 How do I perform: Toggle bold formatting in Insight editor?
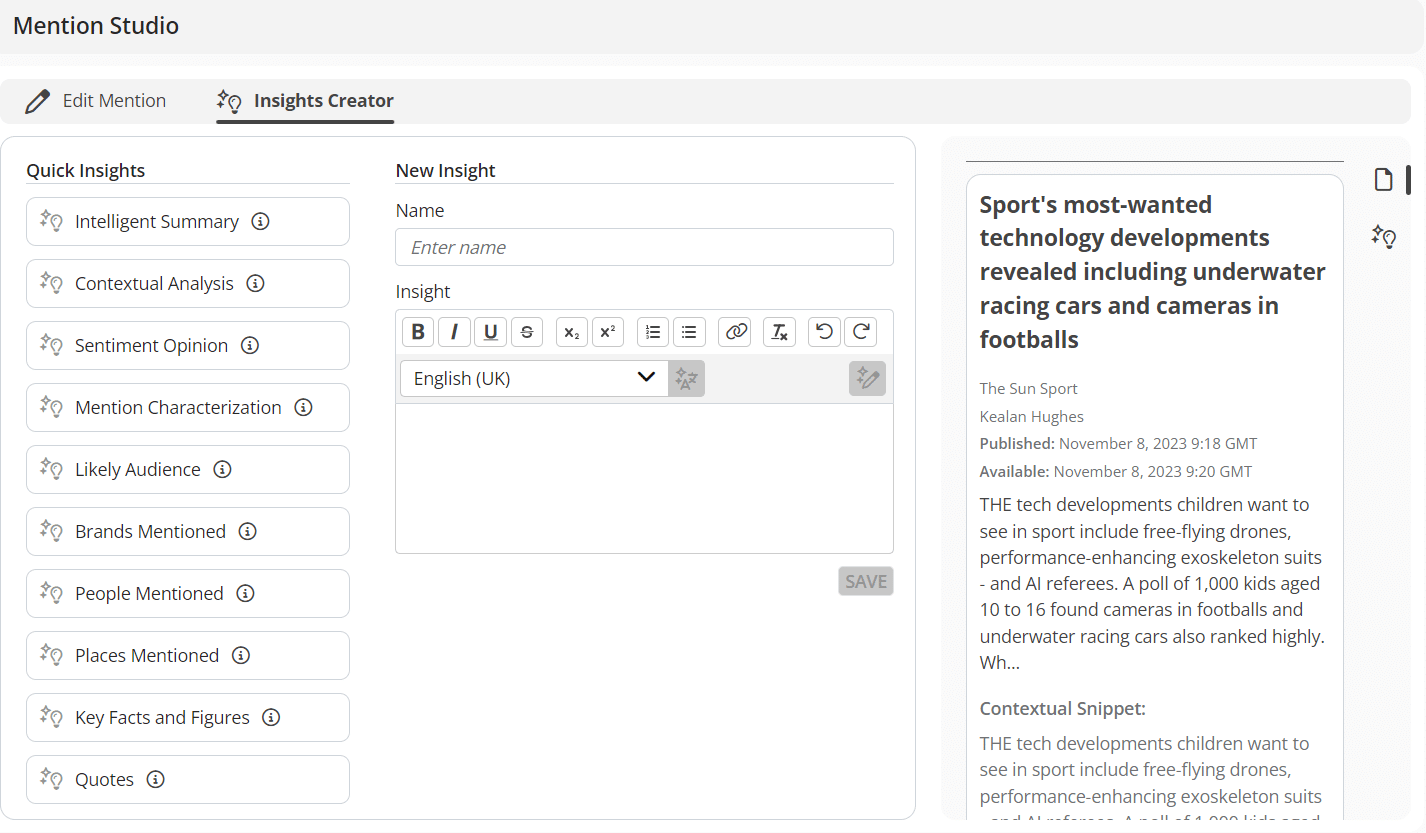(x=418, y=332)
